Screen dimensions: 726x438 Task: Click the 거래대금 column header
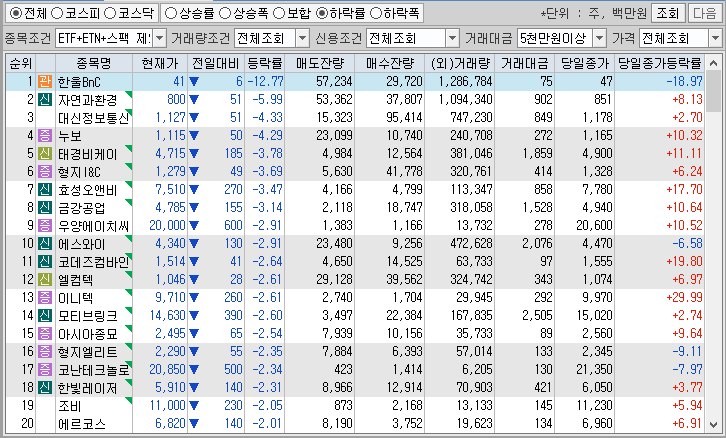(x=524, y=63)
